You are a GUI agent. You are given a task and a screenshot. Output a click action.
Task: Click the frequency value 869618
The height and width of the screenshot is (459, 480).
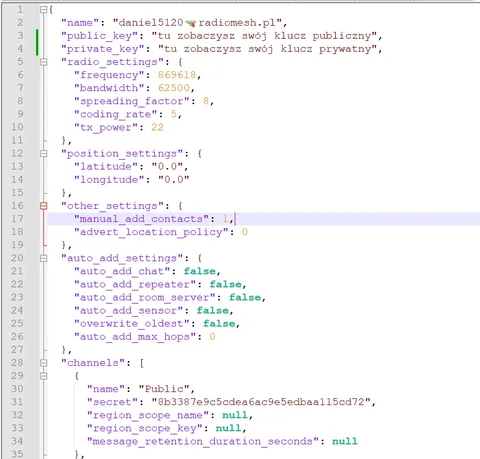(177, 75)
